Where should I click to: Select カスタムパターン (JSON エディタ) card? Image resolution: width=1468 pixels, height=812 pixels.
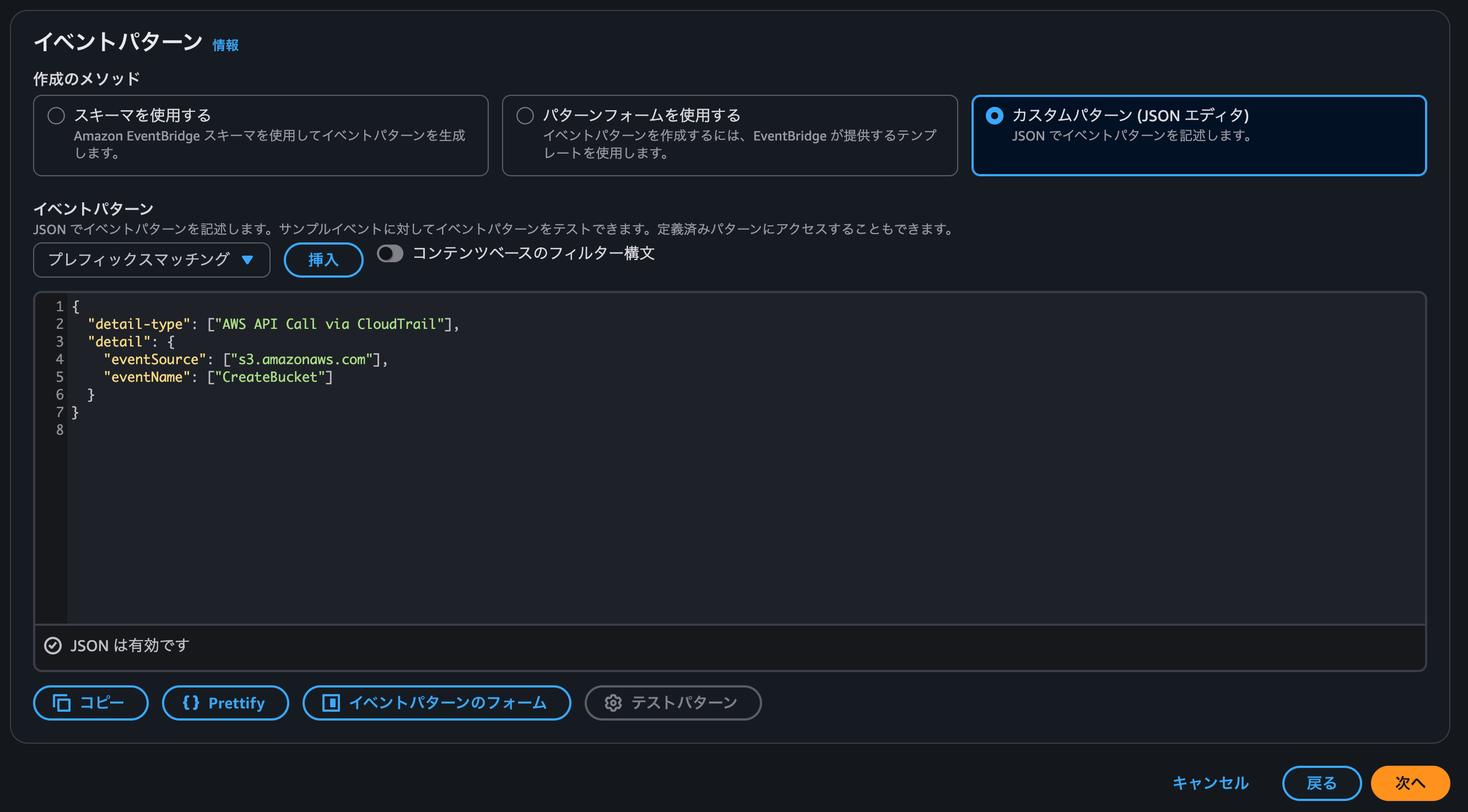[1199, 135]
